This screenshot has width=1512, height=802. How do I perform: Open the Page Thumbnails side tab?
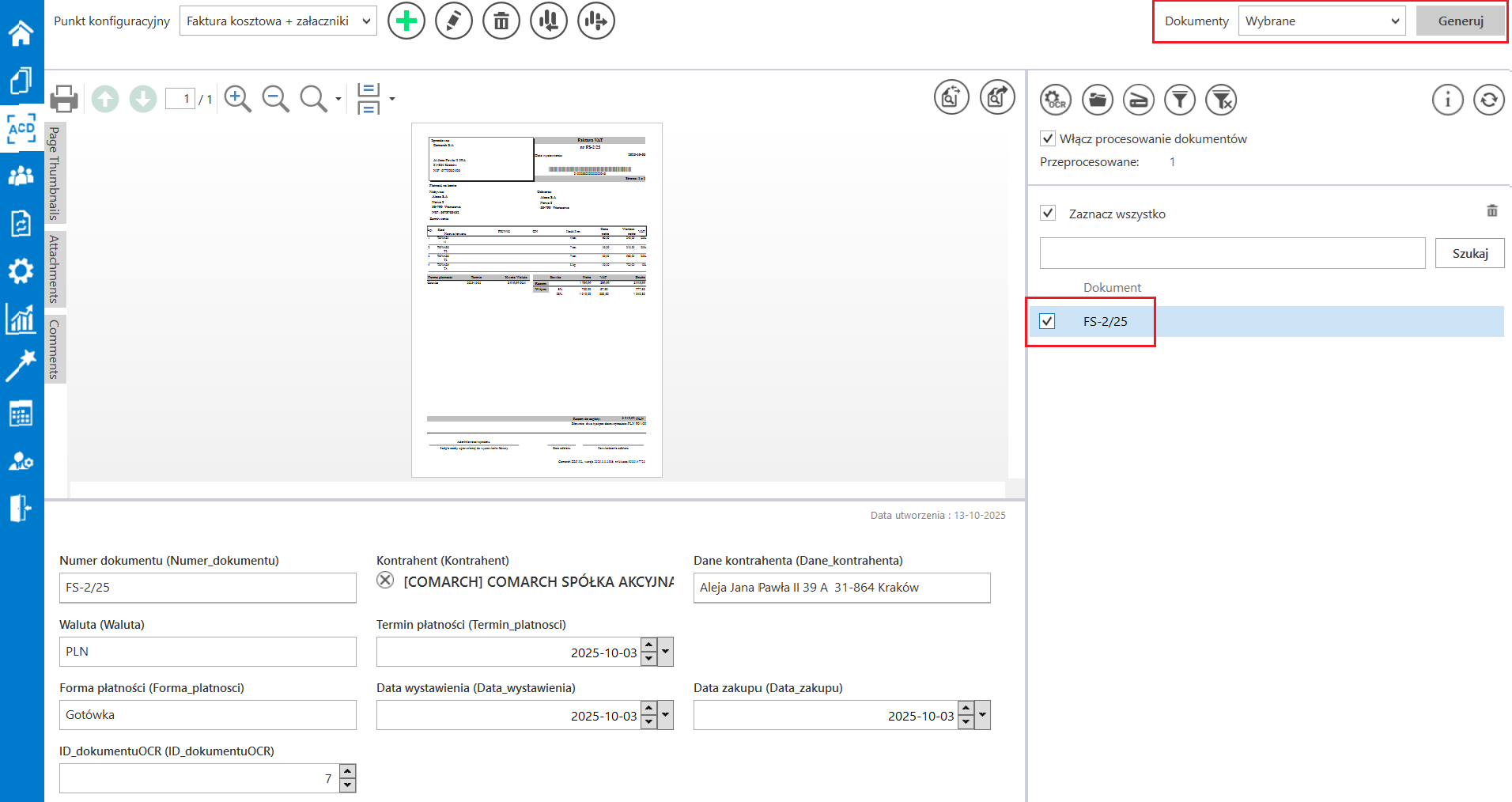[x=55, y=172]
